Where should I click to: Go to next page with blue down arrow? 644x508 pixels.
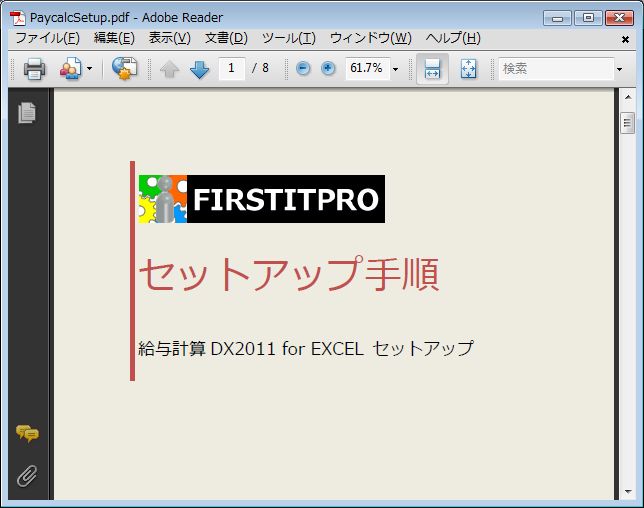tap(200, 69)
